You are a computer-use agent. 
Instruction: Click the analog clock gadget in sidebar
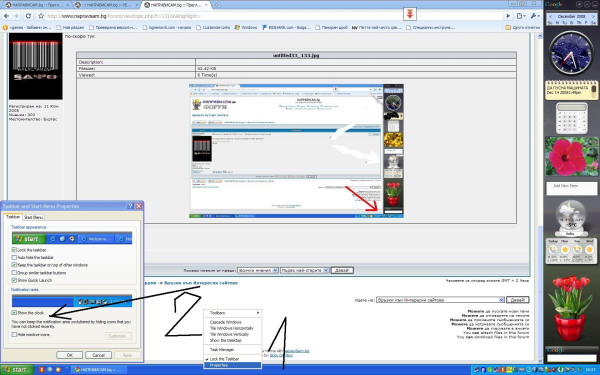coord(571,54)
